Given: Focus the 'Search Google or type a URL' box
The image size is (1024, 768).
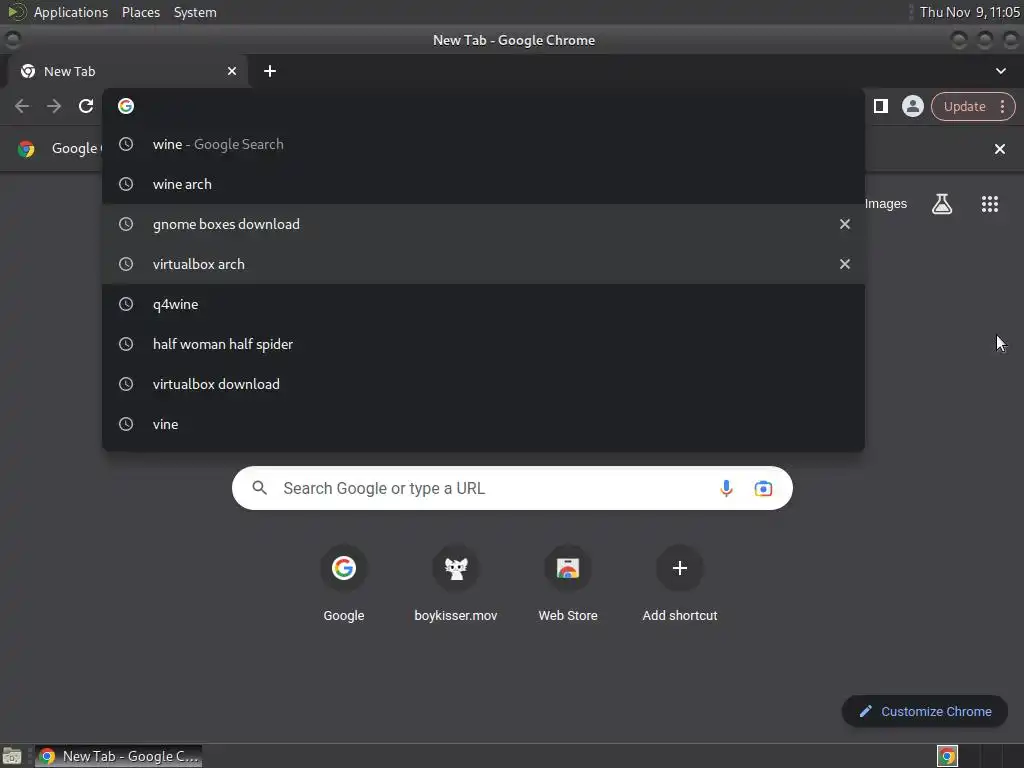Looking at the screenshot, I should click(512, 488).
